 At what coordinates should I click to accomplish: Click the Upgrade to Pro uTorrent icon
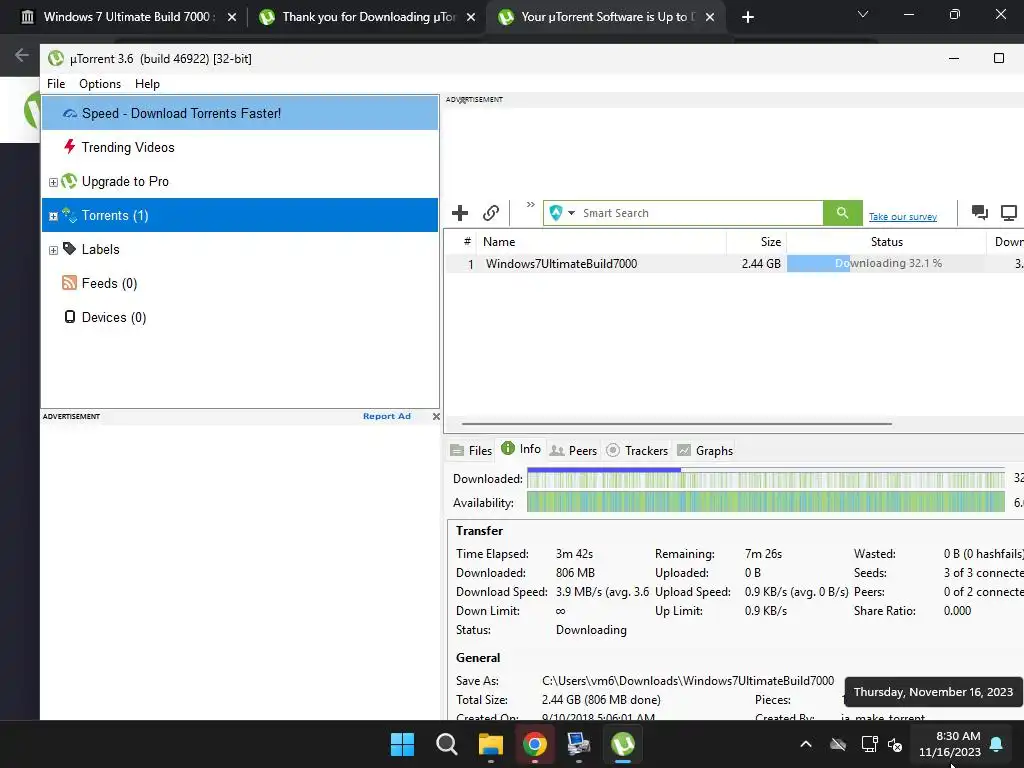pyautogui.click(x=69, y=181)
